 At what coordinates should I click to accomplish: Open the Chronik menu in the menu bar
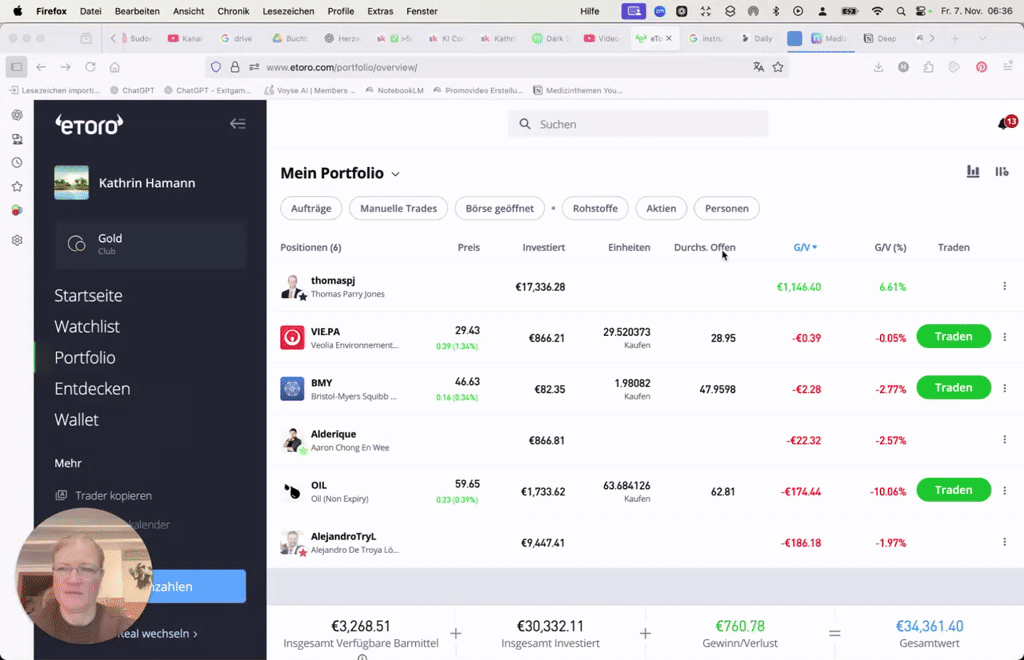pos(233,11)
